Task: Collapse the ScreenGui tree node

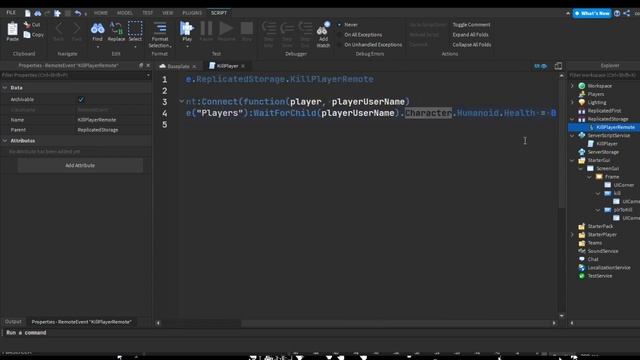Action: [581, 169]
